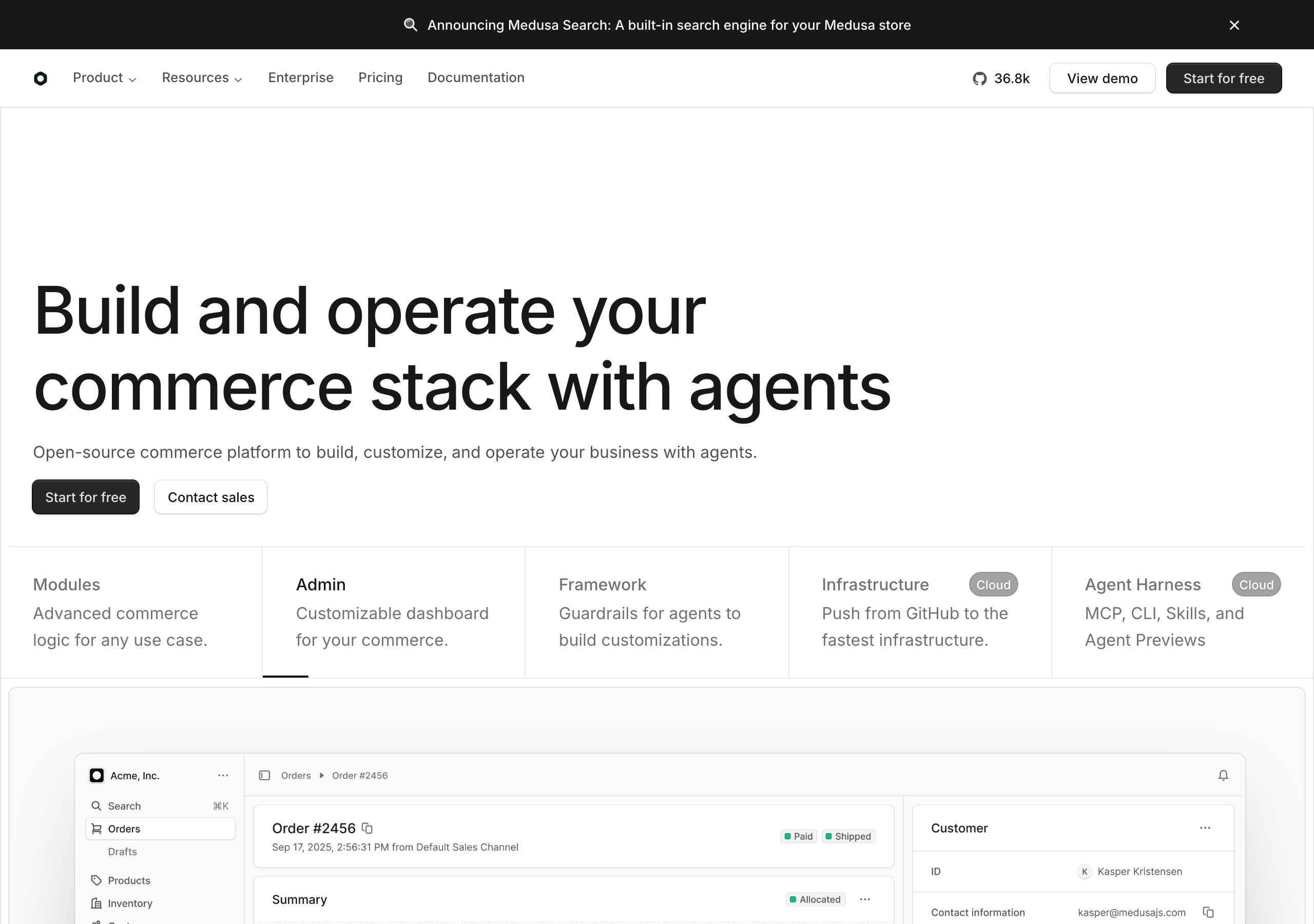Screen dimensions: 1314x924
Task: Click the Orders cart icon in sidebar
Action: [x=96, y=829]
